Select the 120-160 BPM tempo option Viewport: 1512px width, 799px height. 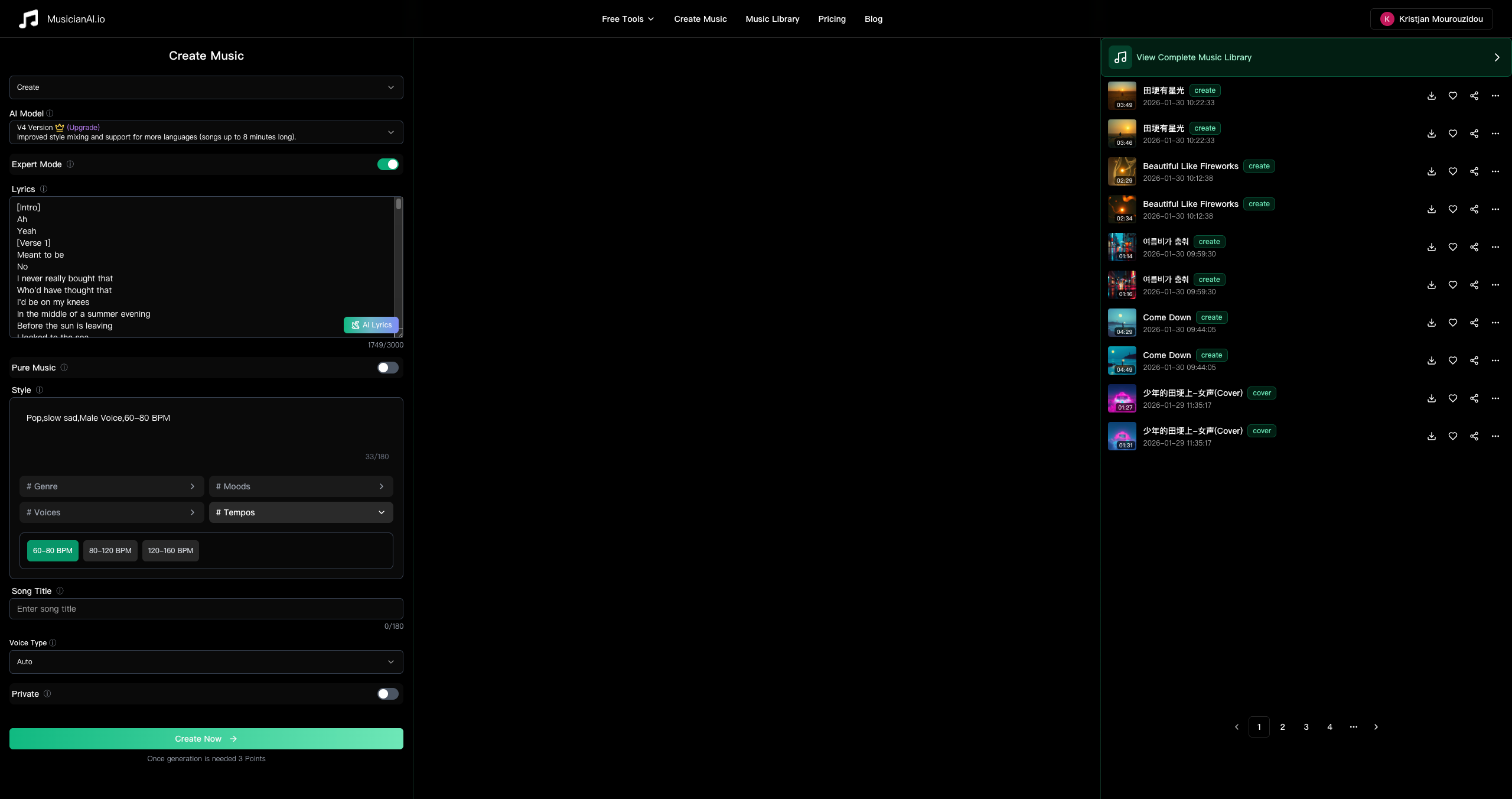click(170, 550)
